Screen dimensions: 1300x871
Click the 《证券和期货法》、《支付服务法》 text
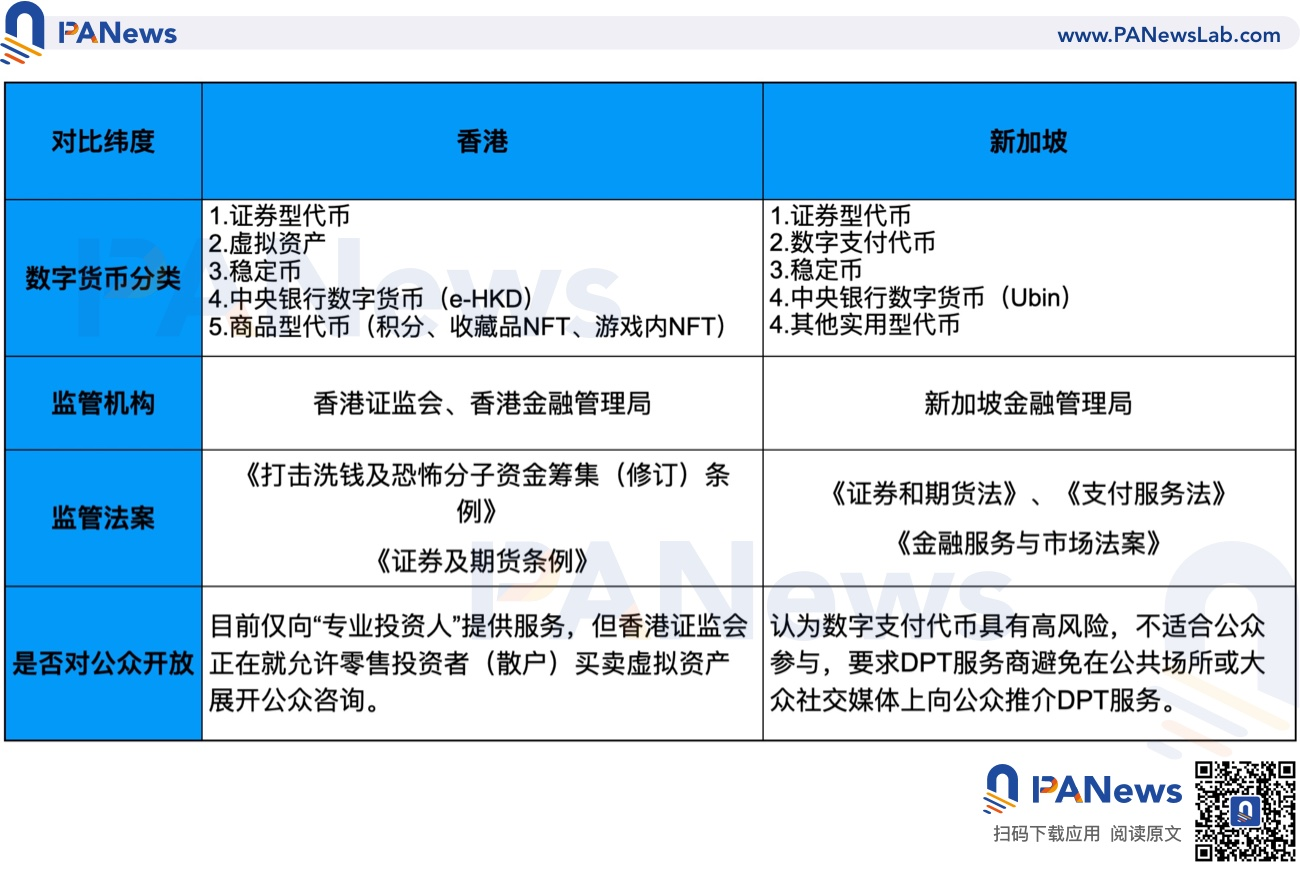tap(1029, 494)
